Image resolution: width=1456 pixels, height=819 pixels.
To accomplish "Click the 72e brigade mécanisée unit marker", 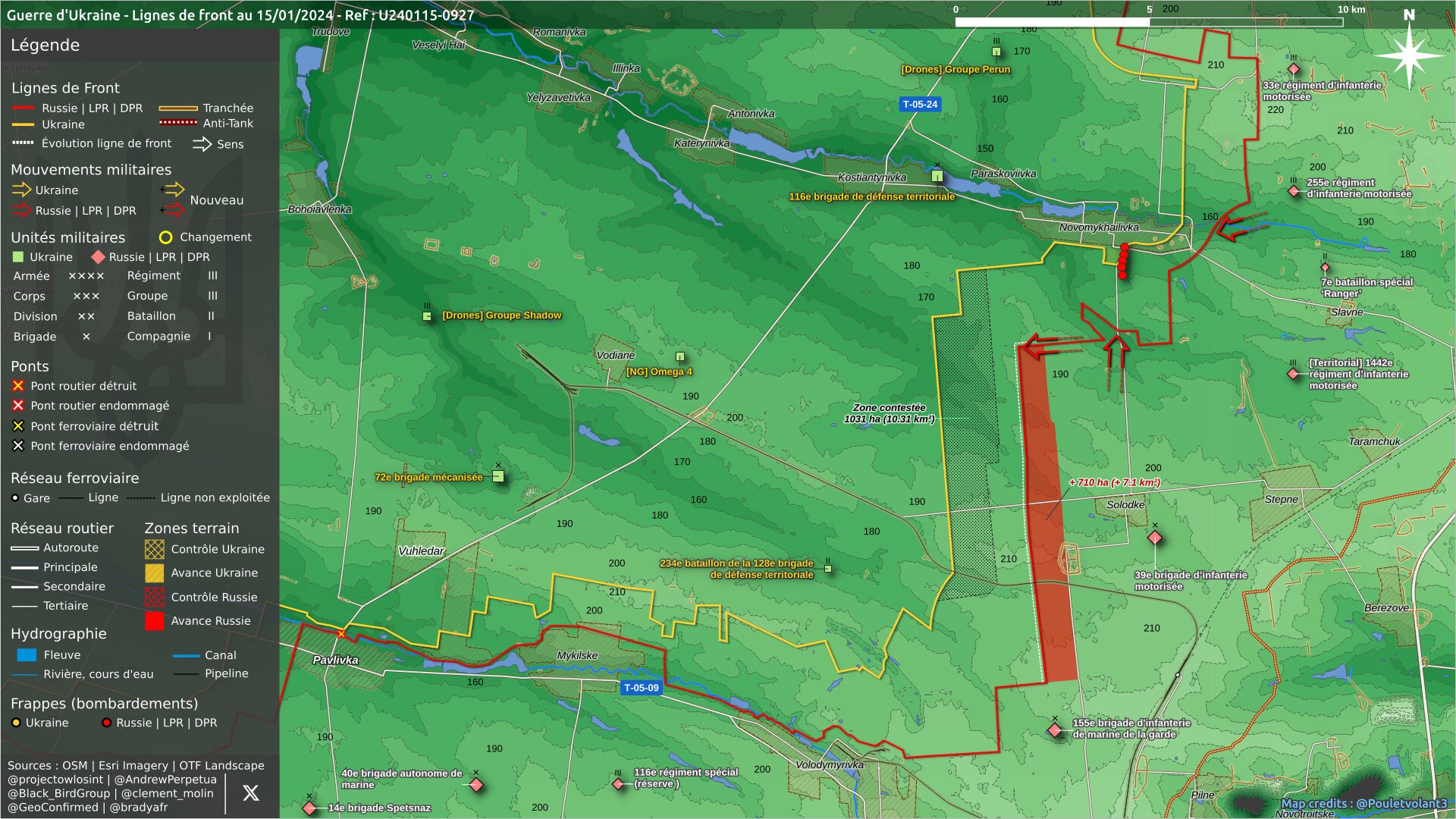I will 498,476.
